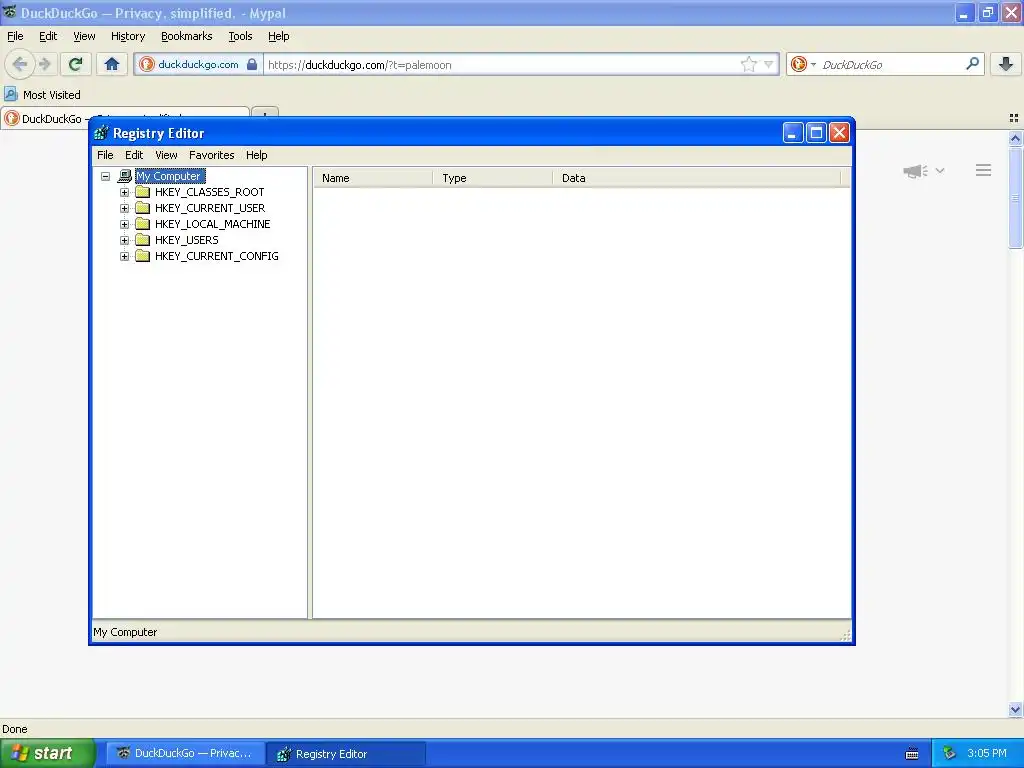Select HKEY_LOCAL_MACHINE text label
The image size is (1024, 768).
(x=212, y=224)
